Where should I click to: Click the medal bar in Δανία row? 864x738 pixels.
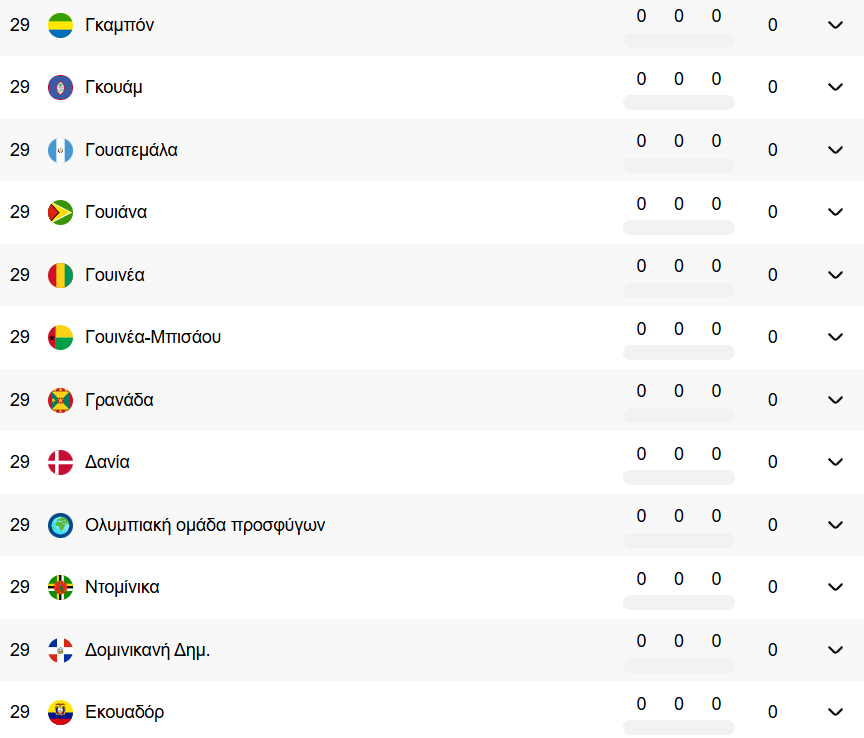tap(679, 477)
